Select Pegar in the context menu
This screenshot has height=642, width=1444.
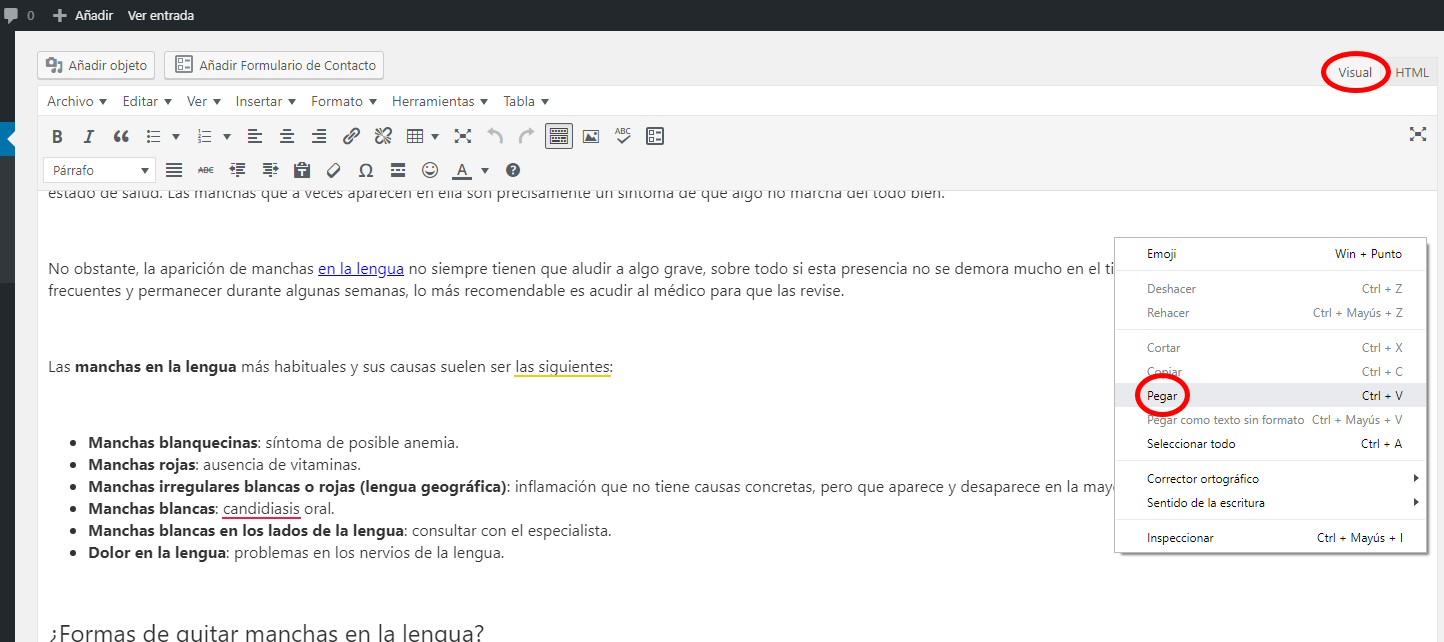click(1162, 396)
